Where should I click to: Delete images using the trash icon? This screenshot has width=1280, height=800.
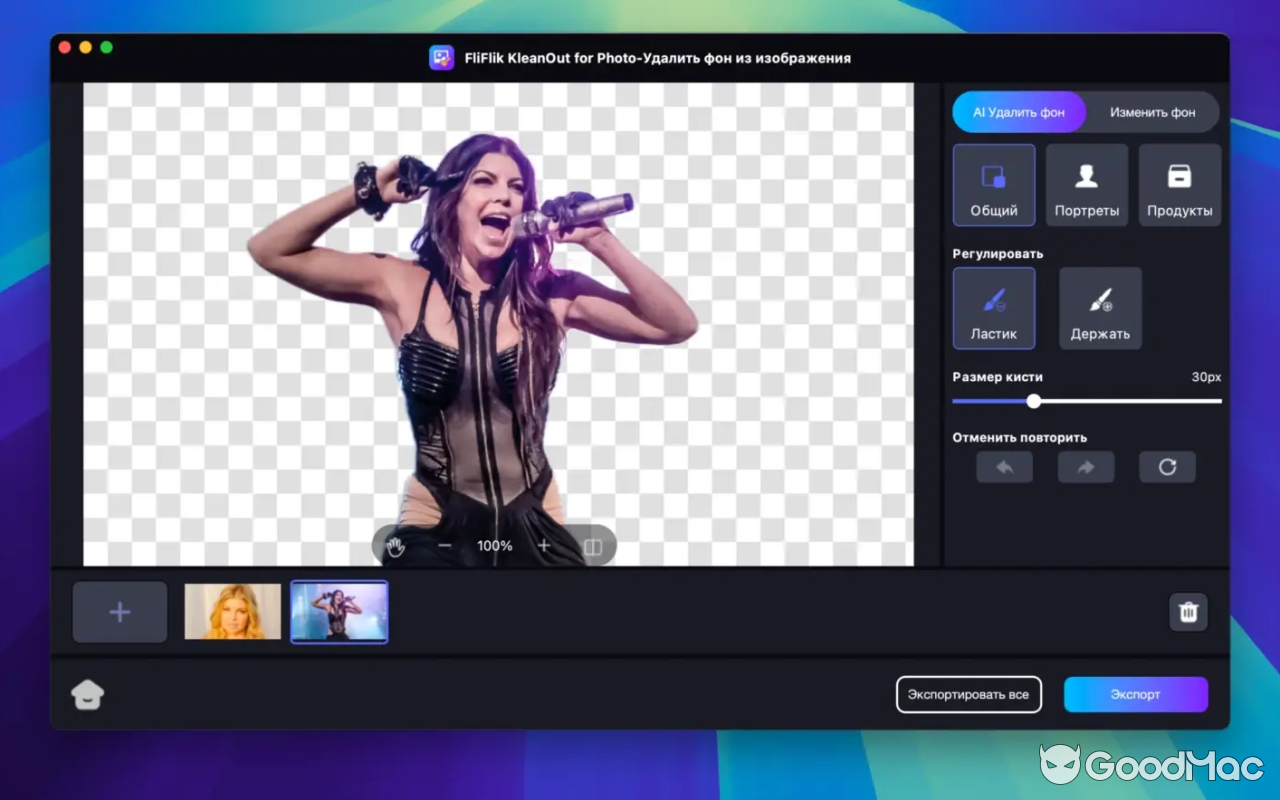tap(1188, 612)
